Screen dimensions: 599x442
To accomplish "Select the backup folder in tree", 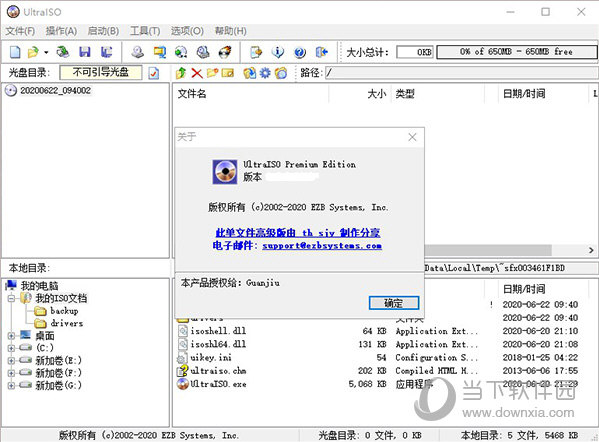I will [x=64, y=311].
